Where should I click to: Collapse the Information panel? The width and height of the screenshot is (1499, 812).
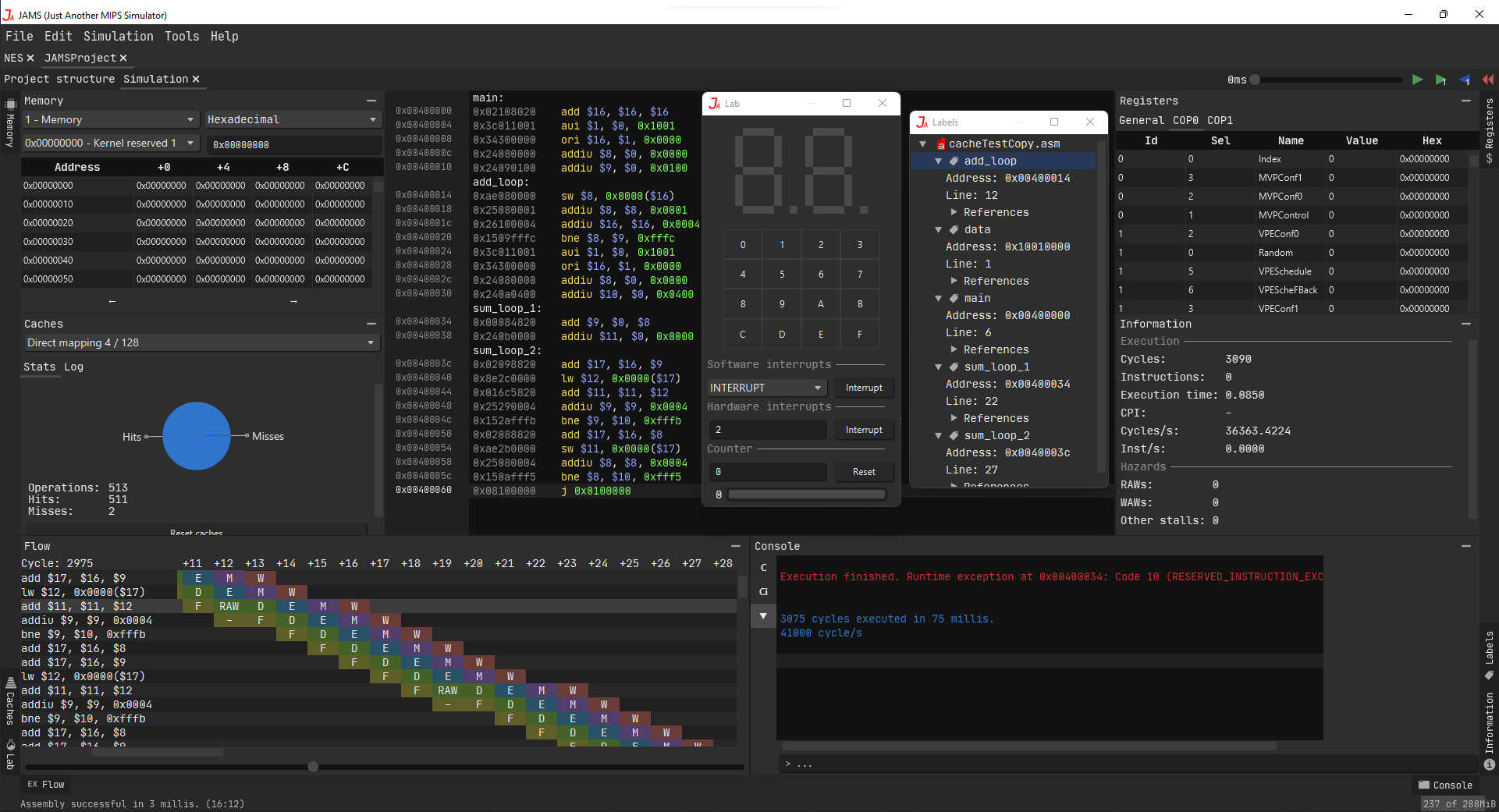pyautogui.click(x=1467, y=323)
